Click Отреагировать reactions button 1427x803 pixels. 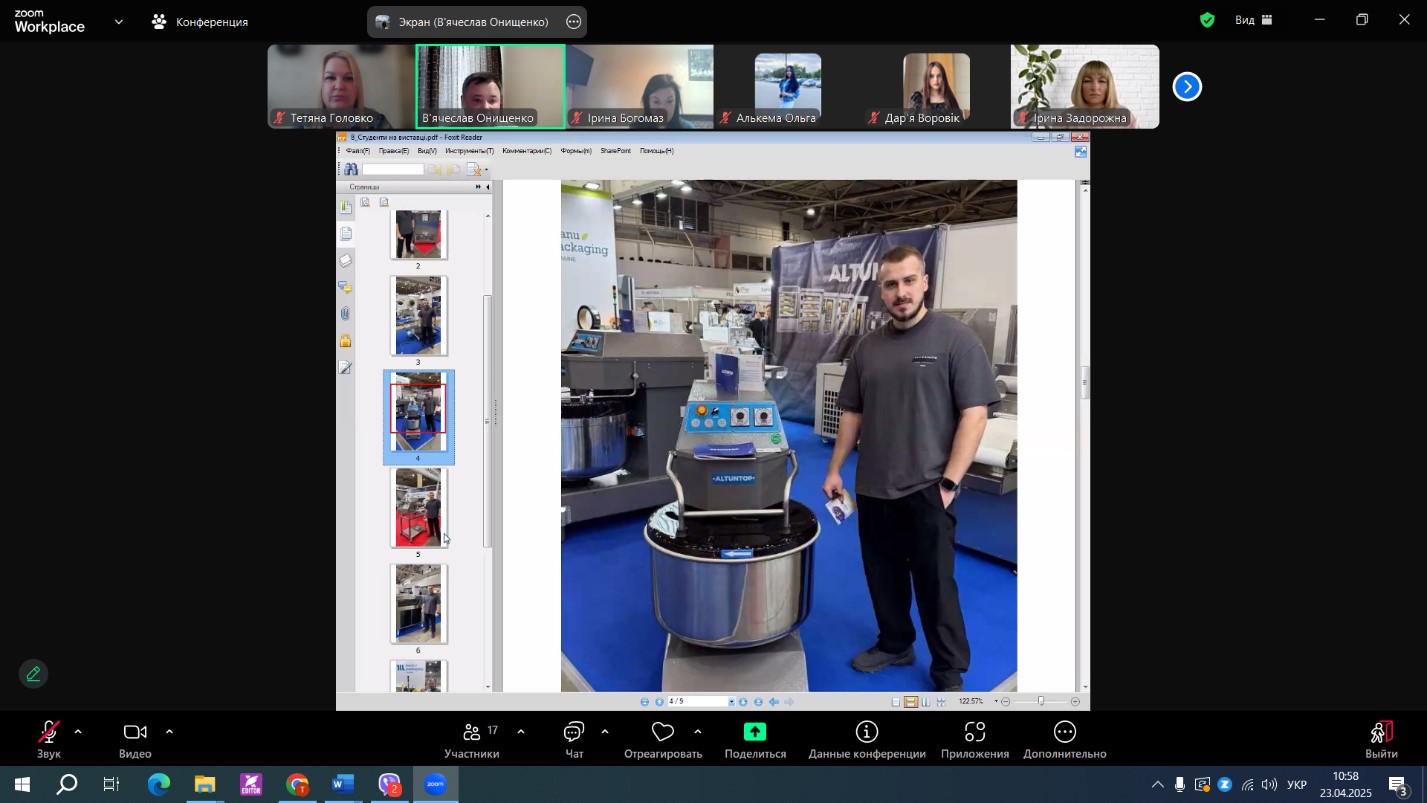pyautogui.click(x=663, y=742)
